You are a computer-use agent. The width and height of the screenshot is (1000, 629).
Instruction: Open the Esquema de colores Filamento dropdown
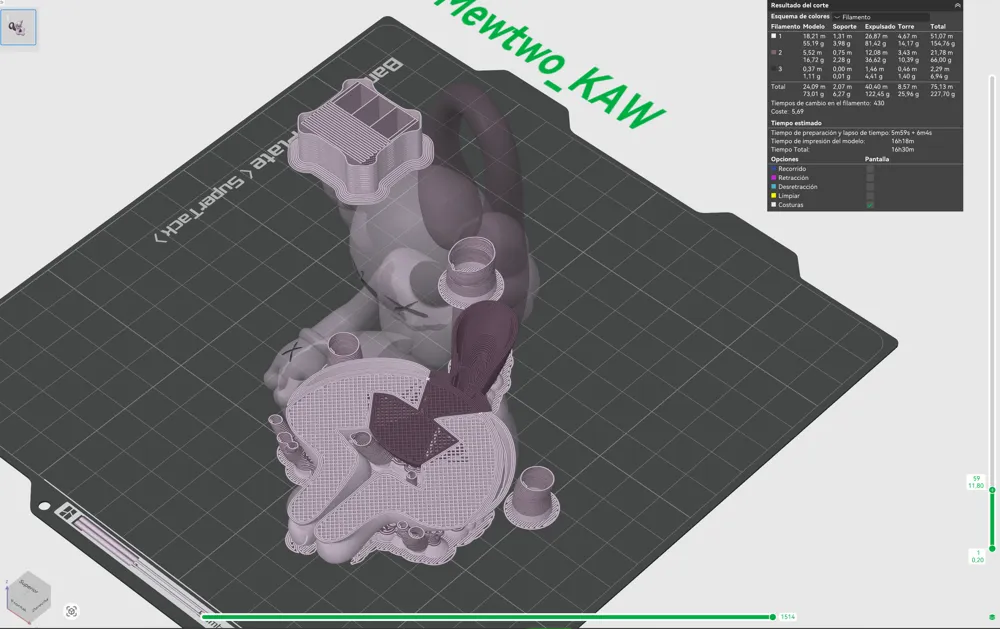click(881, 17)
